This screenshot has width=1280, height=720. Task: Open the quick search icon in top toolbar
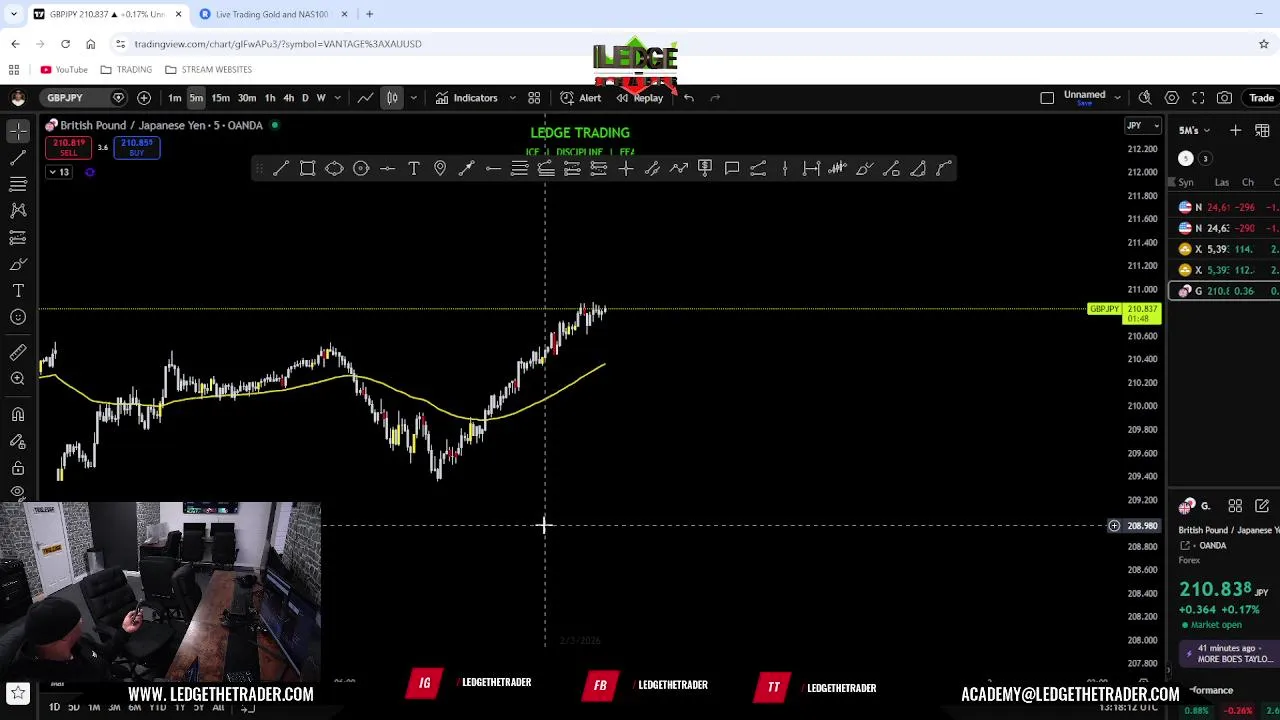click(x=1145, y=98)
